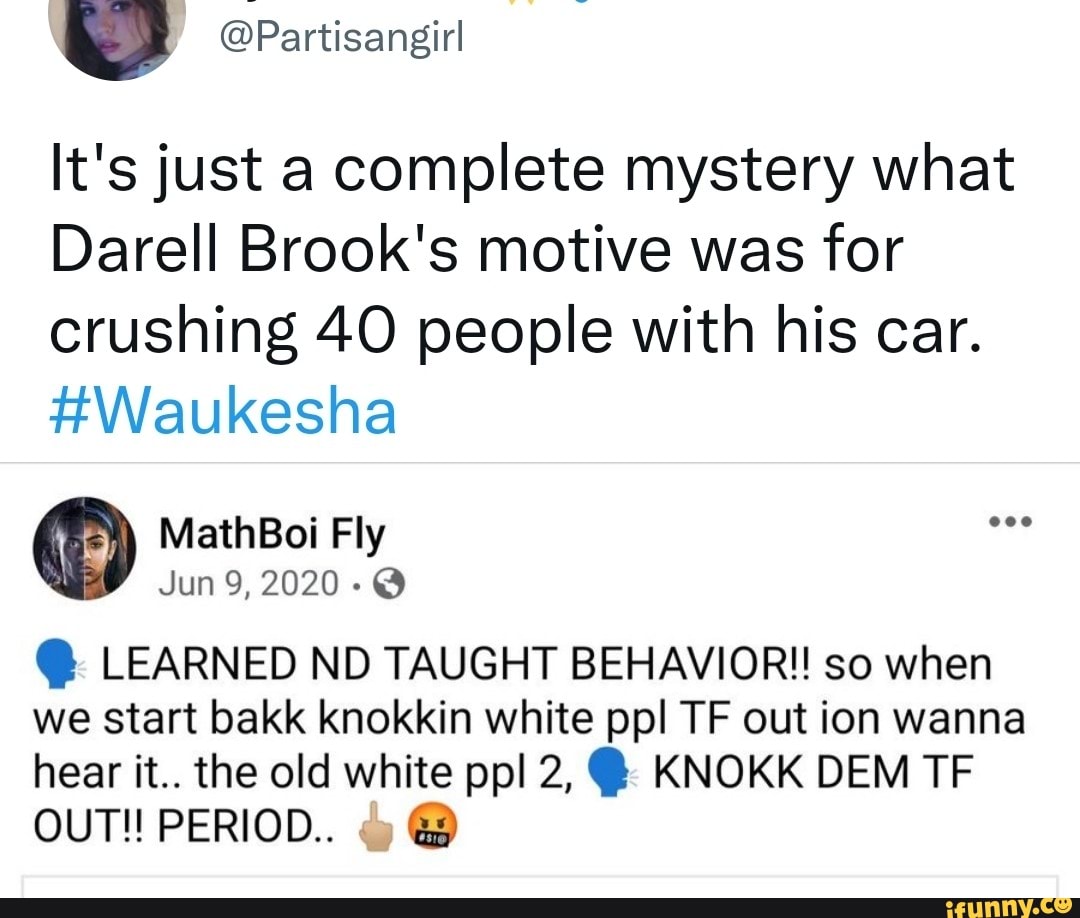Click the speaking head emoji before KNOKK

(610, 772)
